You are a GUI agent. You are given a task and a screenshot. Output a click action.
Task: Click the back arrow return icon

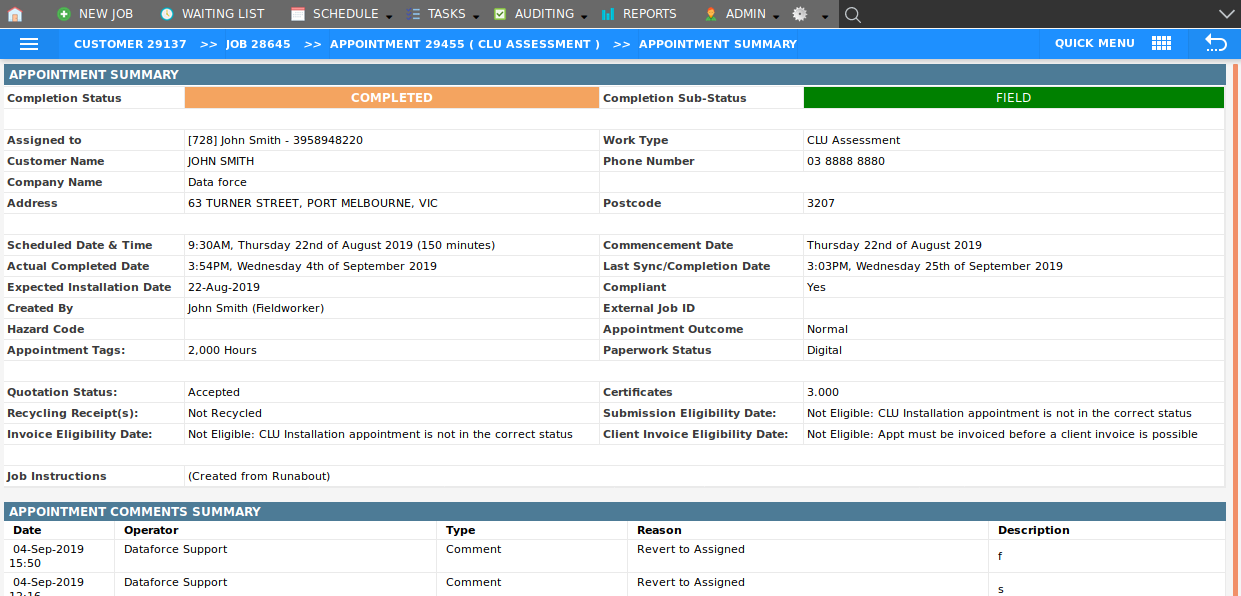pos(1215,43)
